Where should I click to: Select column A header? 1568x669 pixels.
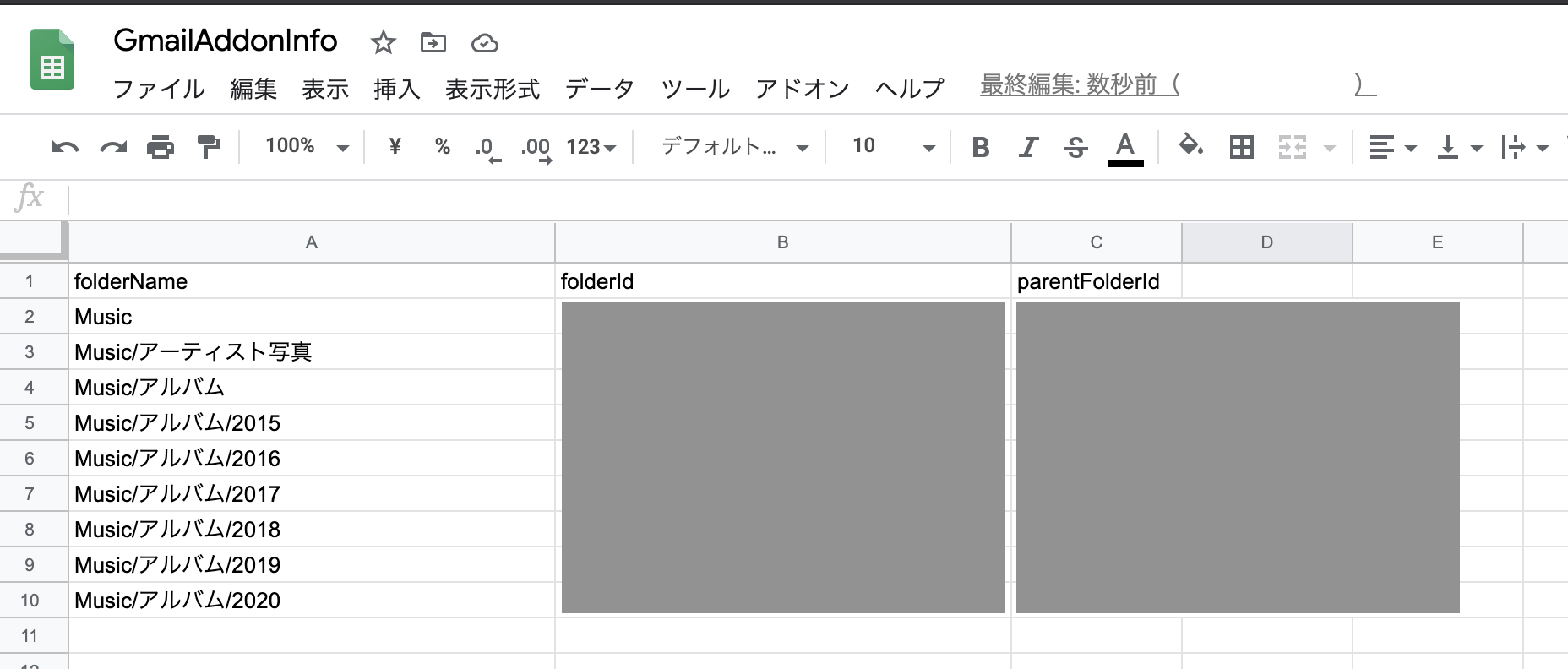coord(312,242)
